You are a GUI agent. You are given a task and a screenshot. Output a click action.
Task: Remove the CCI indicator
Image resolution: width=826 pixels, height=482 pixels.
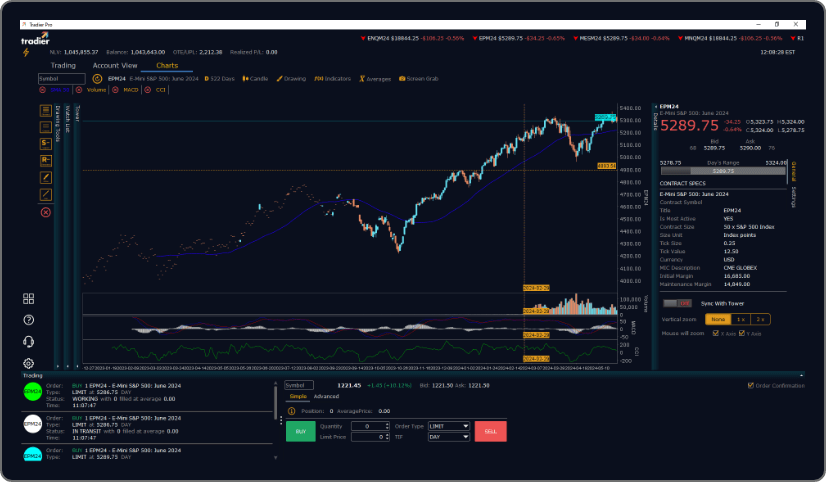pyautogui.click(x=148, y=90)
